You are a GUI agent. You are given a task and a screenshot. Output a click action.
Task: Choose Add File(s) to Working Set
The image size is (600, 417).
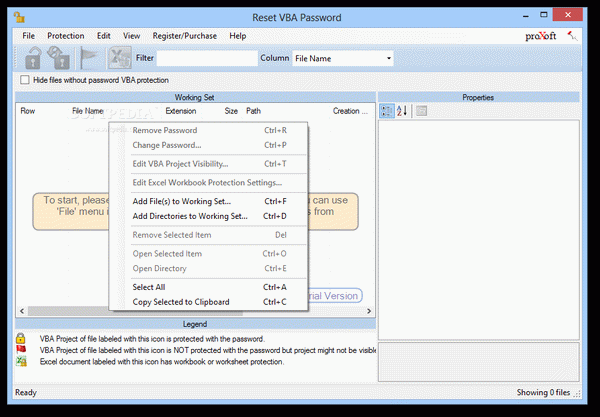[x=209, y=201]
